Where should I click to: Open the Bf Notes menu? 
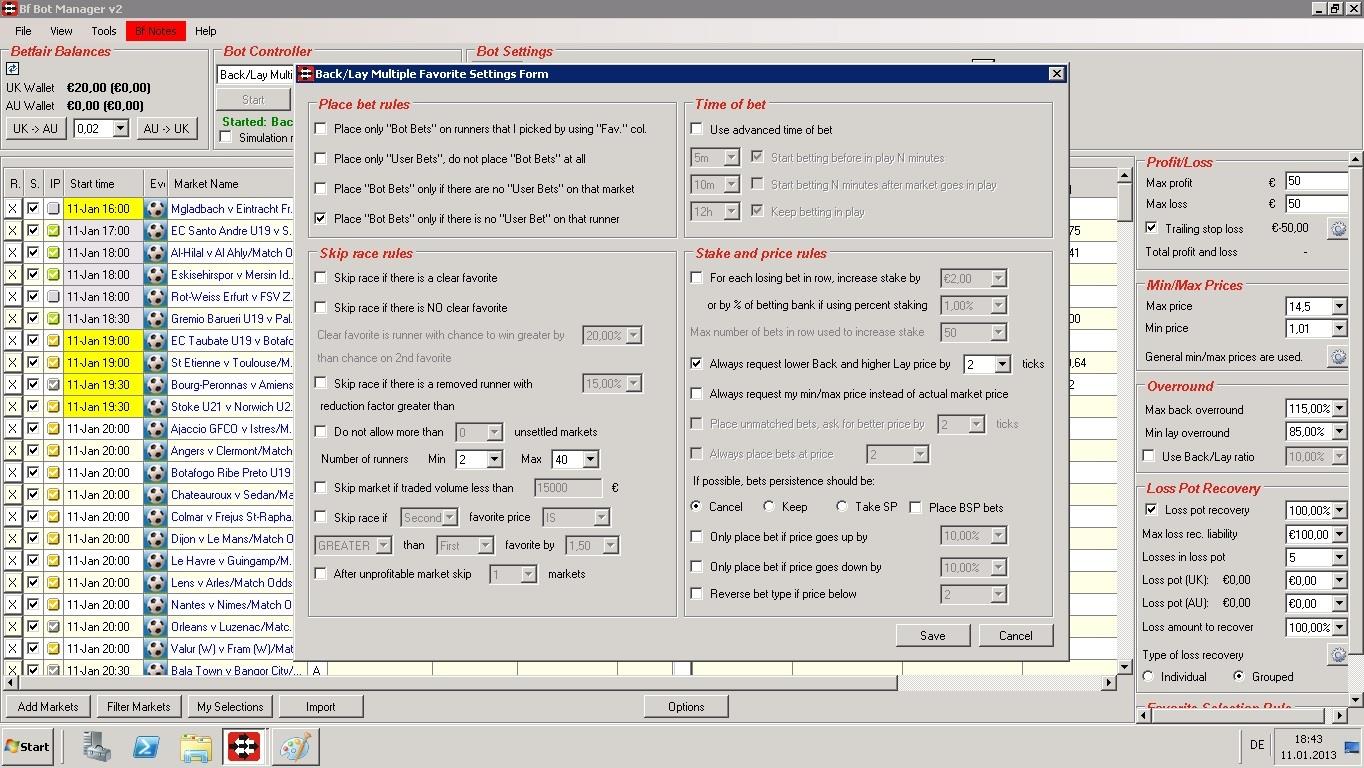pyautogui.click(x=155, y=31)
